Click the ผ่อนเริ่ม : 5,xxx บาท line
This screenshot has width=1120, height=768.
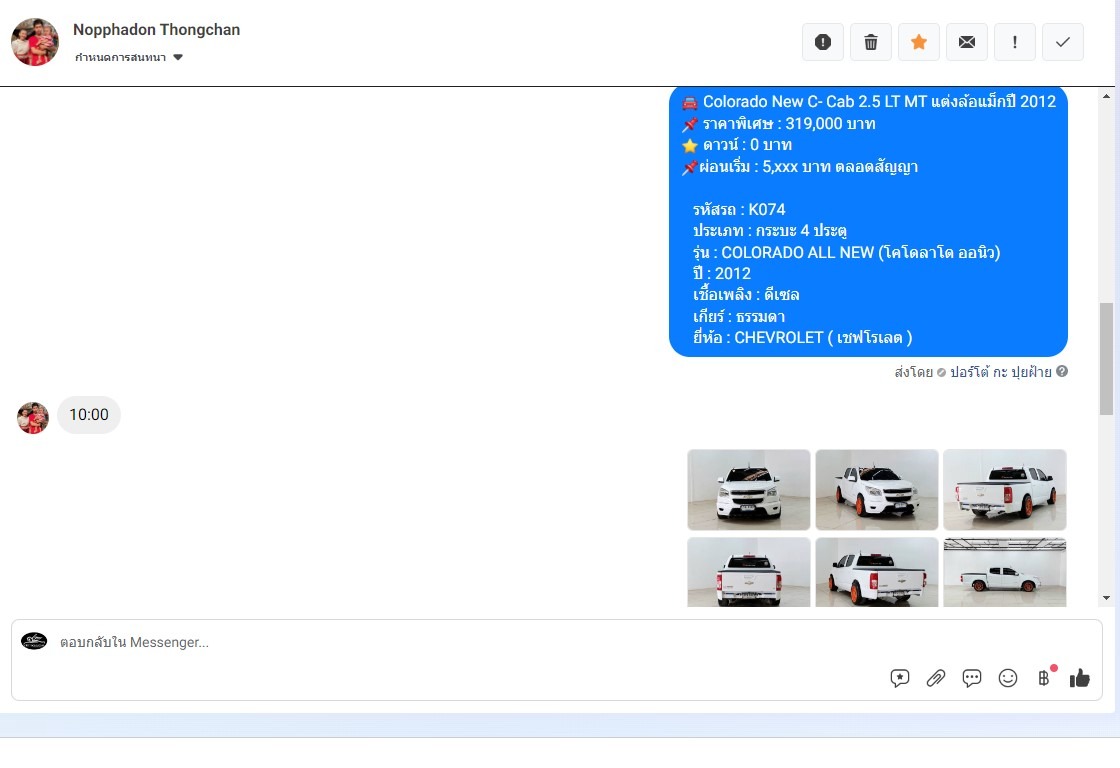(x=800, y=167)
